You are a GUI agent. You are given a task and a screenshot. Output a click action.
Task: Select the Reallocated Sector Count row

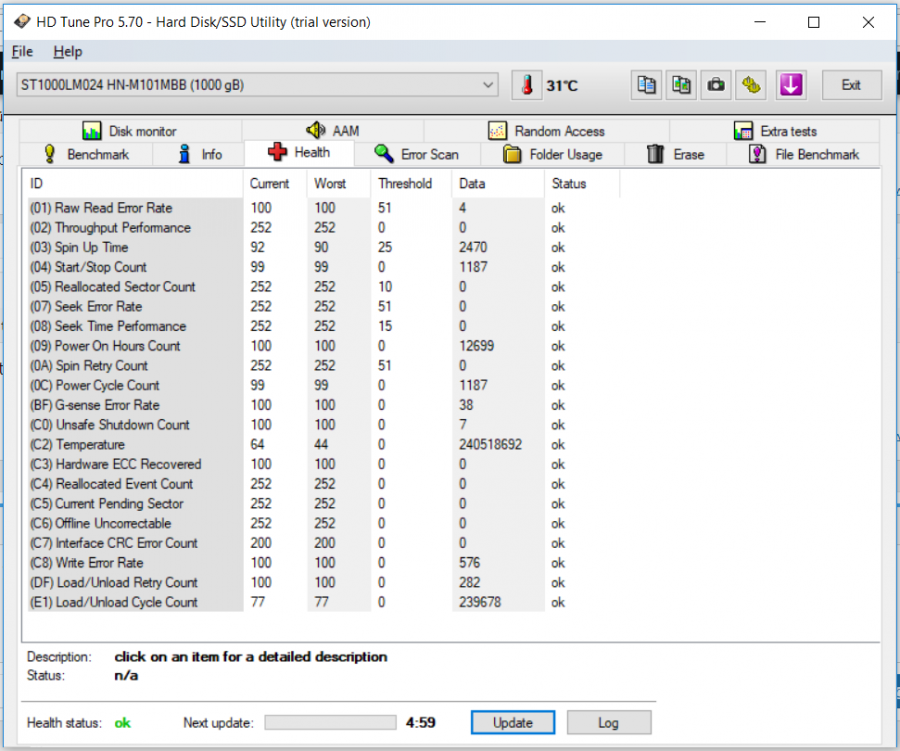(323, 287)
